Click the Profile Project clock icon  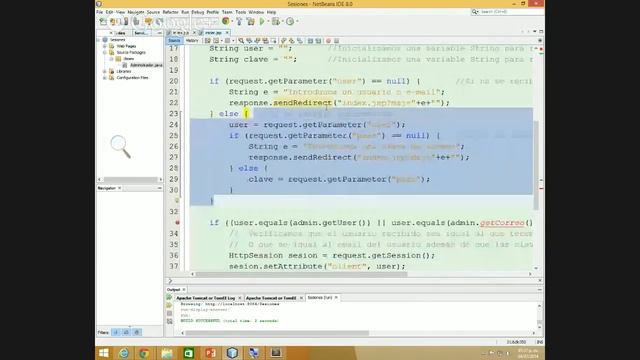click(290, 21)
